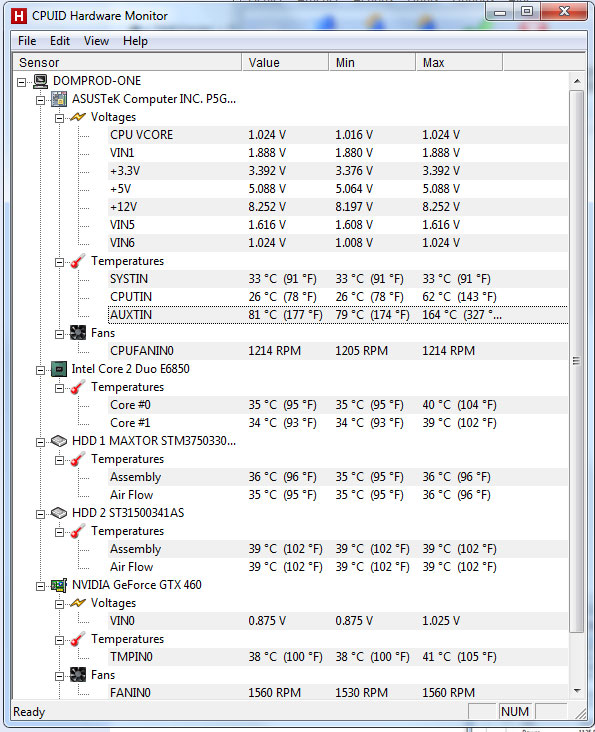This screenshot has height=732, width=595.
Task: Collapse the ASUSTeK Computer INC. node
Action: tap(41, 100)
